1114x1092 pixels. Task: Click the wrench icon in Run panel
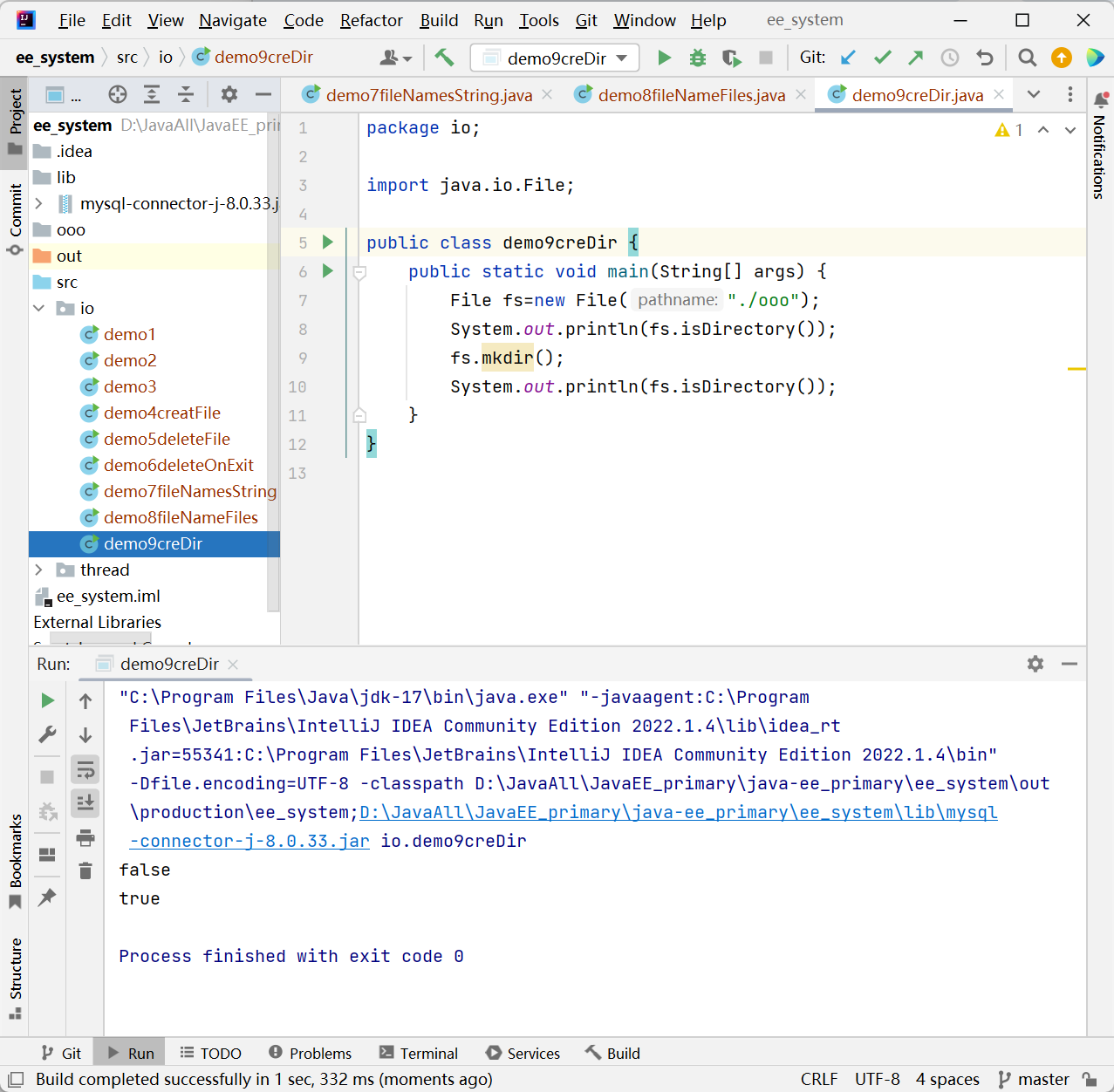(x=48, y=734)
